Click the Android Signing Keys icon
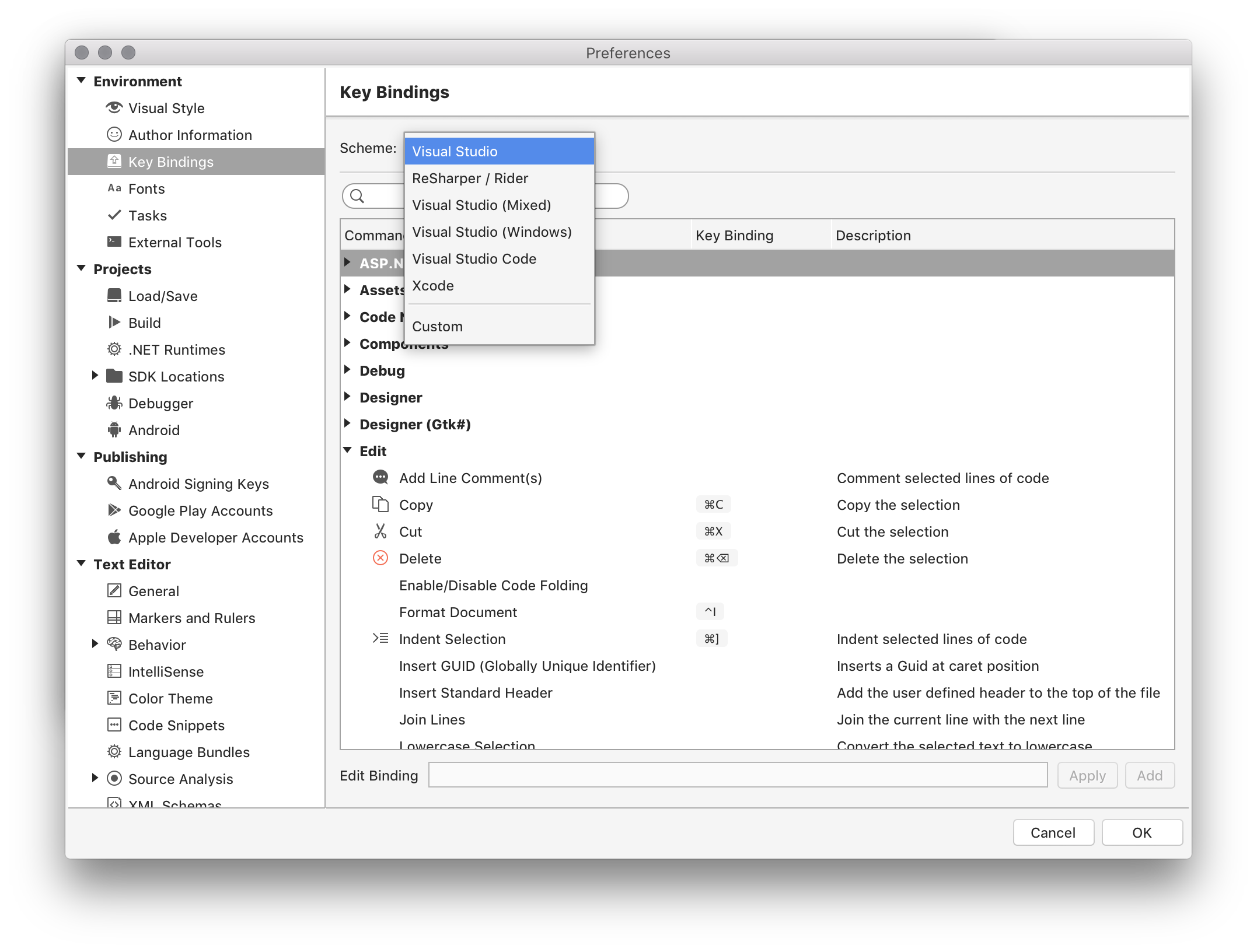This screenshot has height=952, width=1257. point(114,484)
